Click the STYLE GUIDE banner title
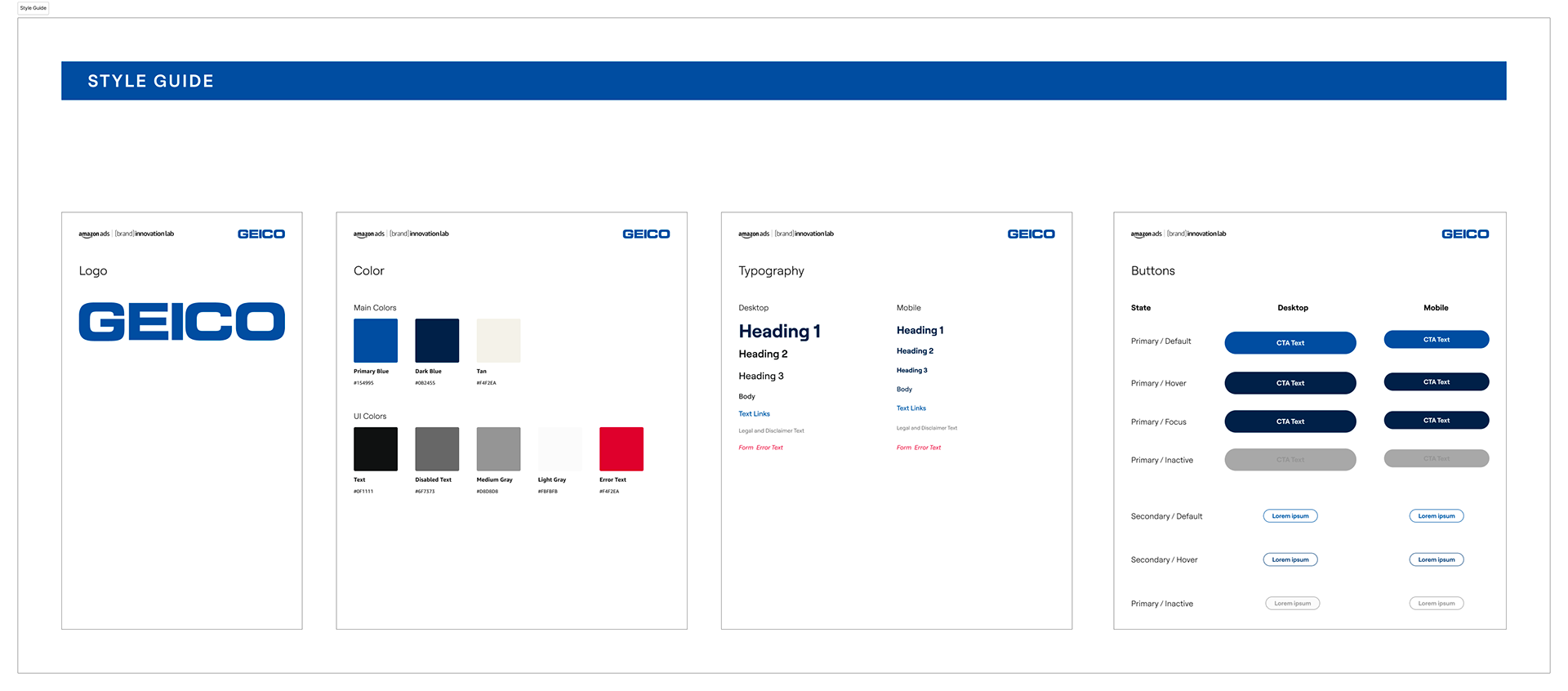1568x691 pixels. [x=151, y=81]
